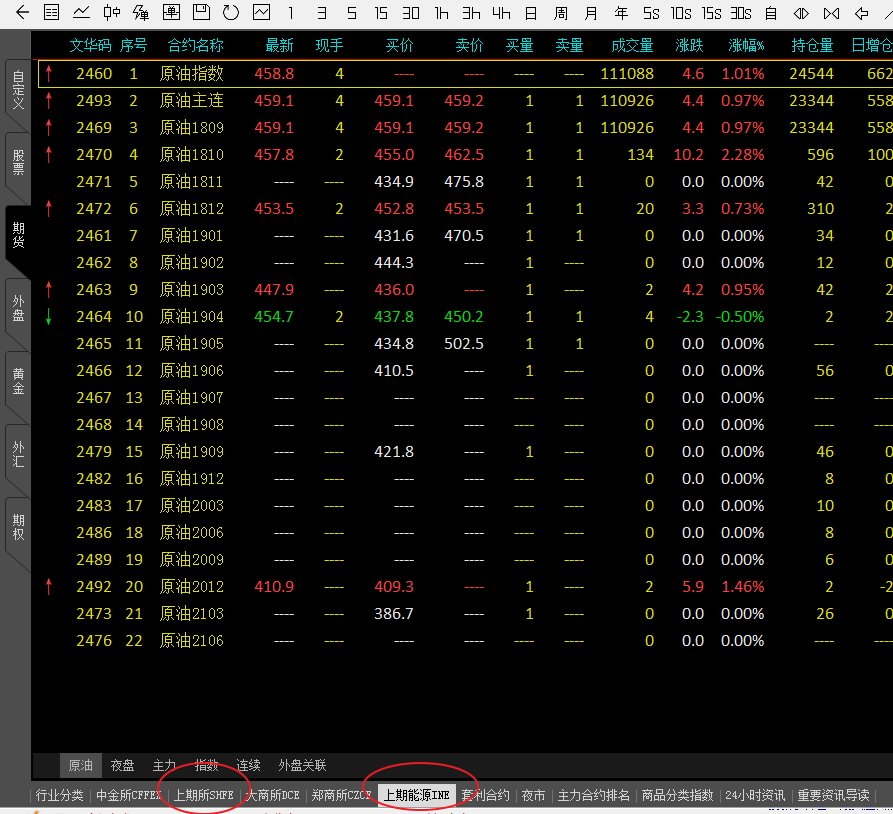Open the quote list view icon

tap(51, 13)
